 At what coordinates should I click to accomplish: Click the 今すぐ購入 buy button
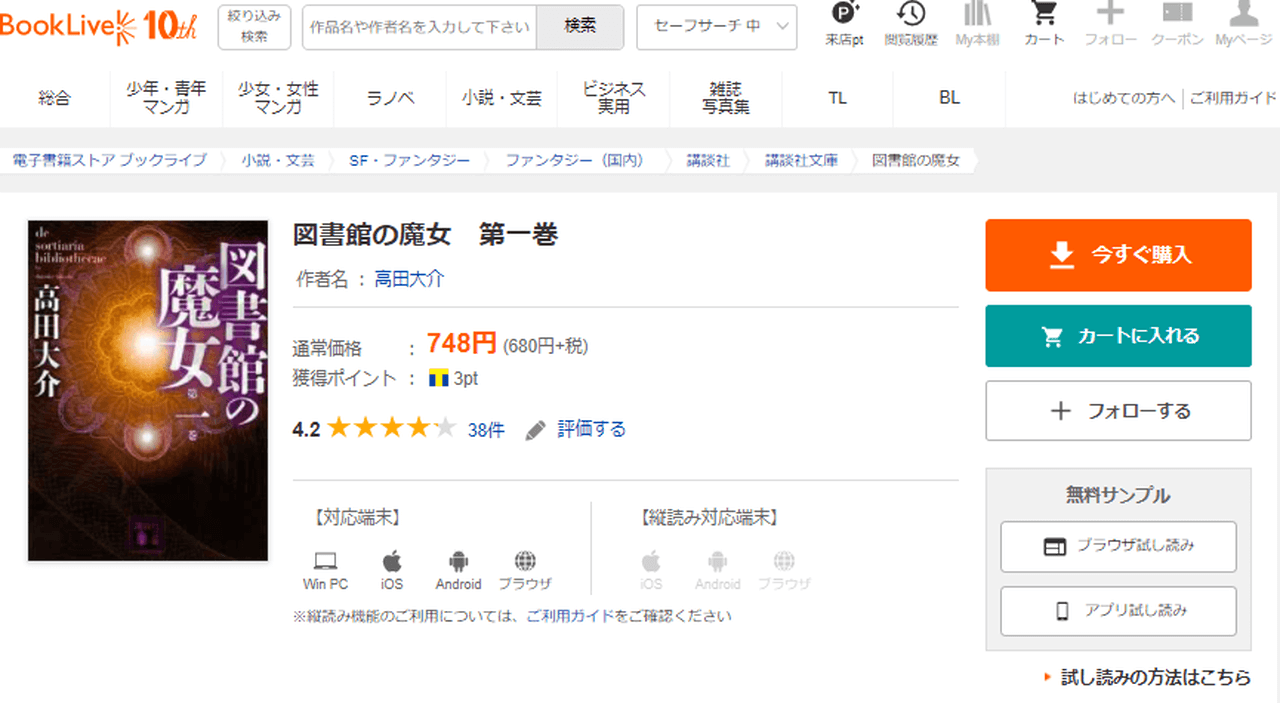(x=1118, y=255)
